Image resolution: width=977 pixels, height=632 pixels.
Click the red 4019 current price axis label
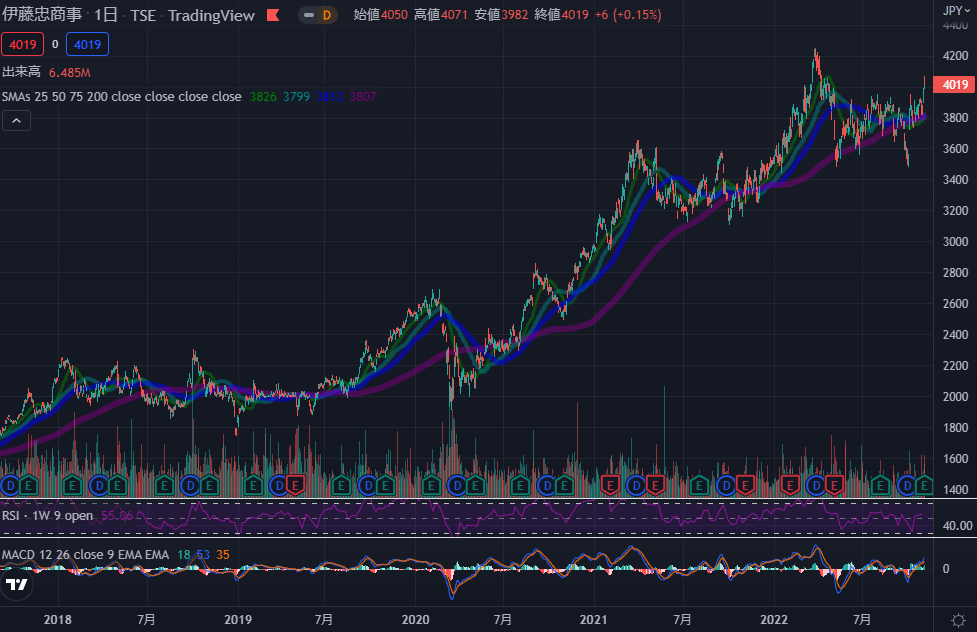949,85
